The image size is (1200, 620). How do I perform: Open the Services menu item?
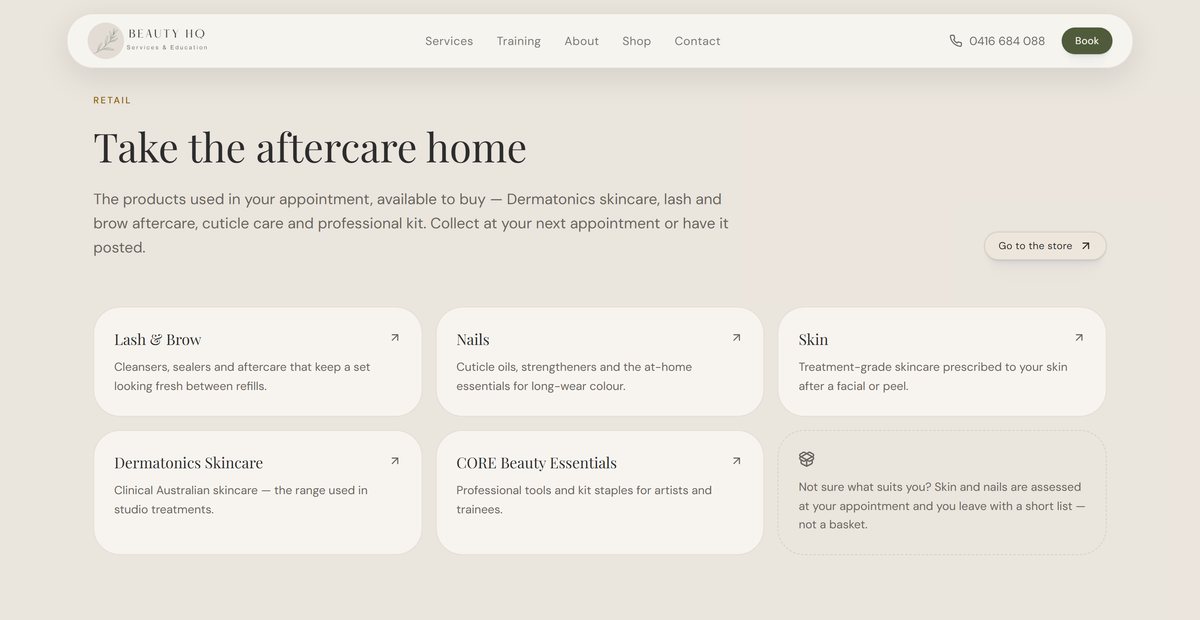(449, 41)
